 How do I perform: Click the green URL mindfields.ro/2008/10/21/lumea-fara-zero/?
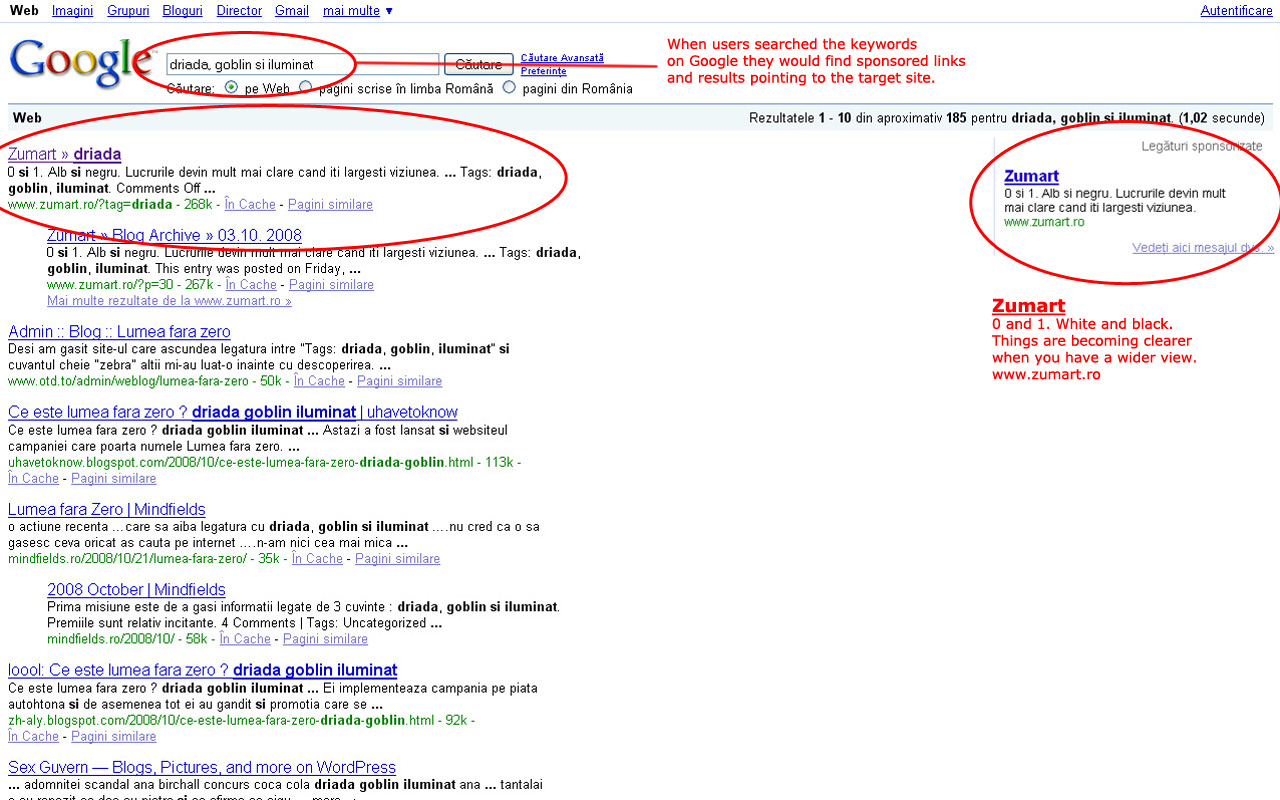(x=127, y=559)
